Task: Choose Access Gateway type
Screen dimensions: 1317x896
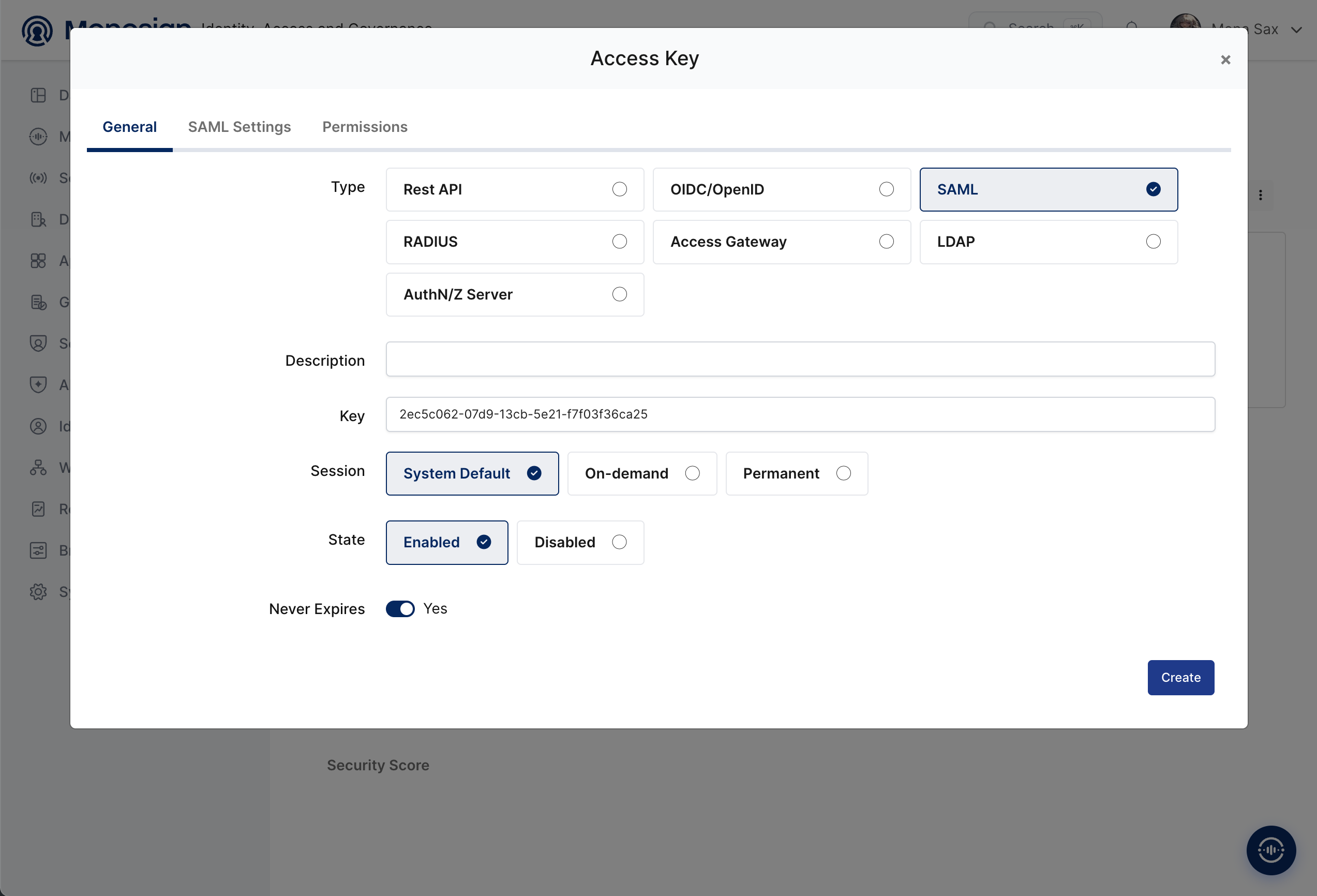Action: [x=782, y=242]
